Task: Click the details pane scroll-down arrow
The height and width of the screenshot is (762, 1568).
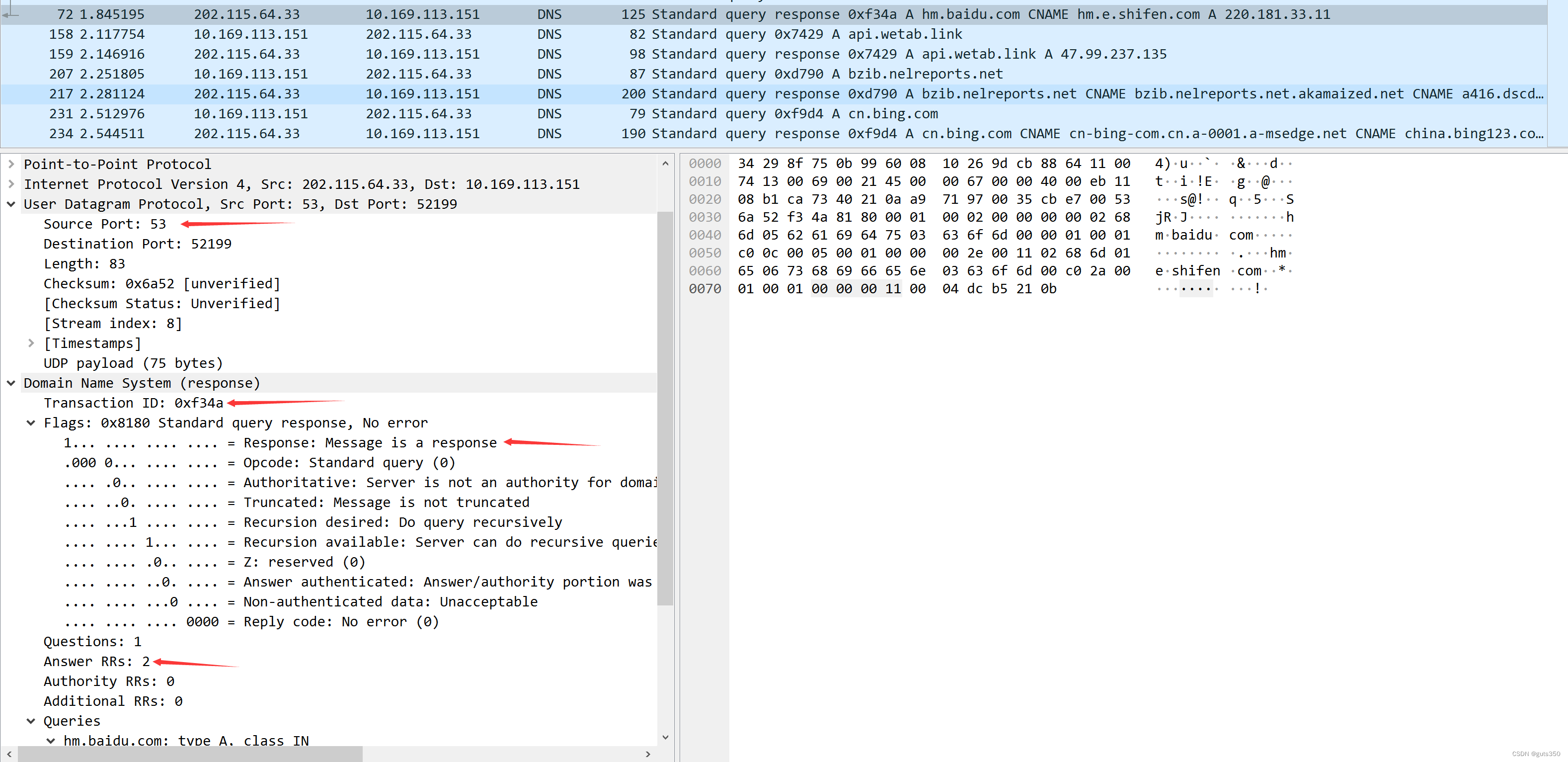Action: pos(665,737)
